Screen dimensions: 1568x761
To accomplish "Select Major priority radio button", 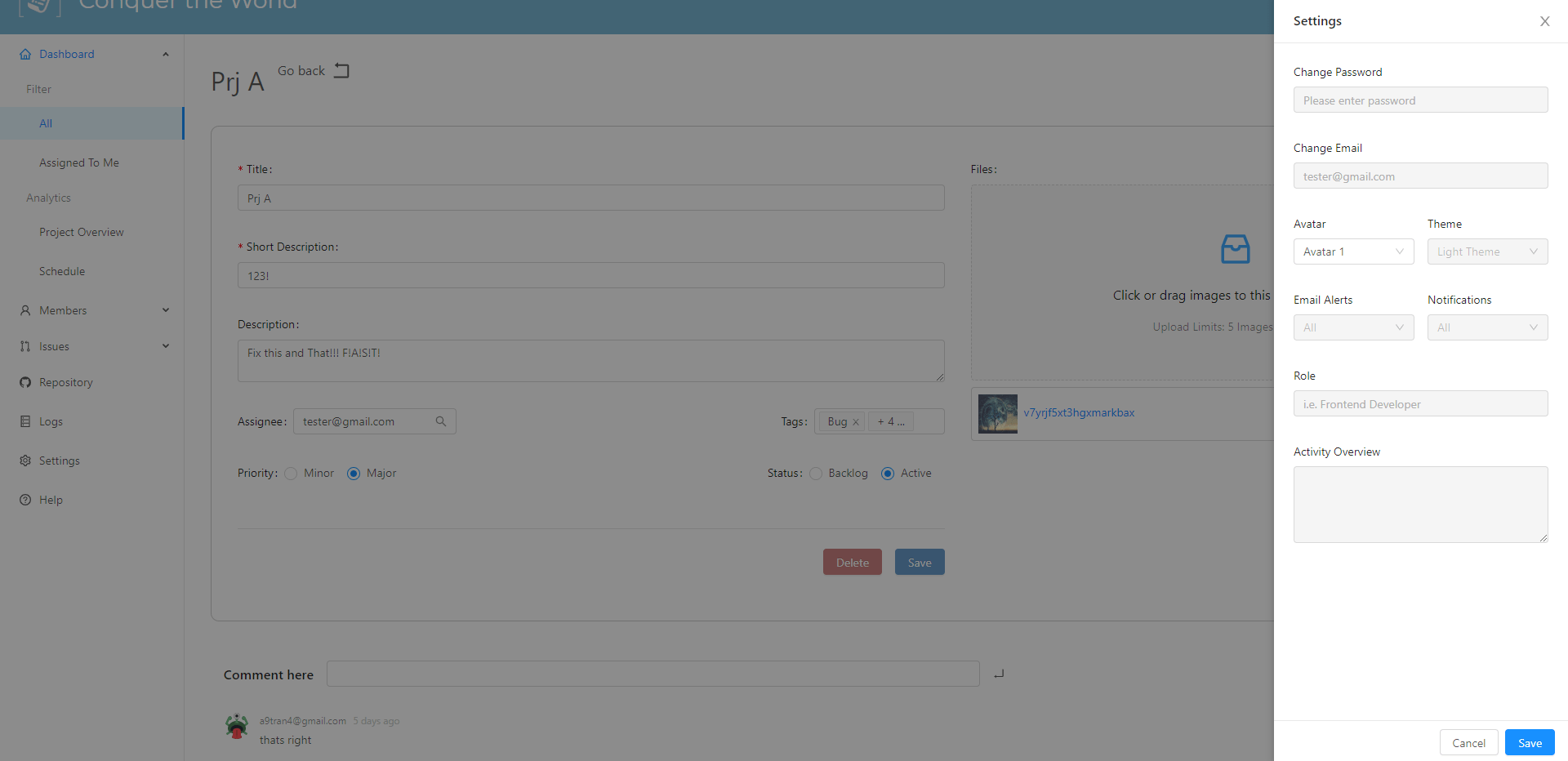I will click(x=354, y=474).
